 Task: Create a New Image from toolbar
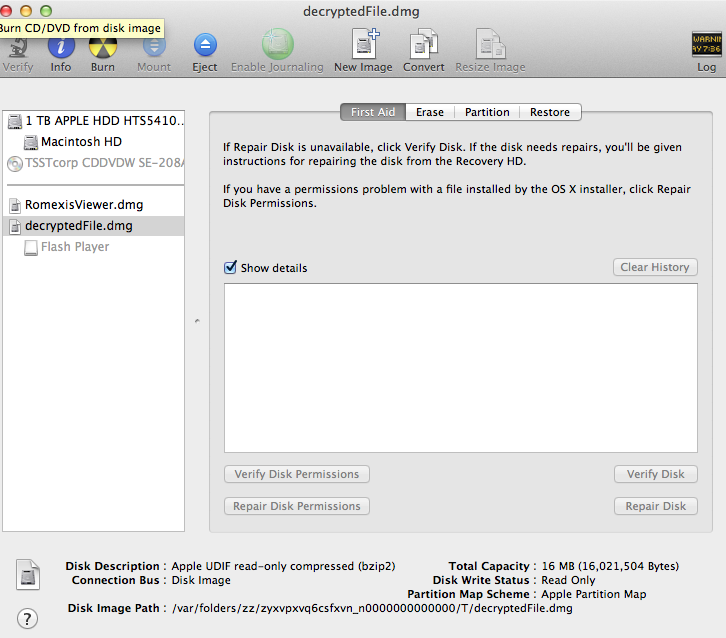tap(365, 44)
